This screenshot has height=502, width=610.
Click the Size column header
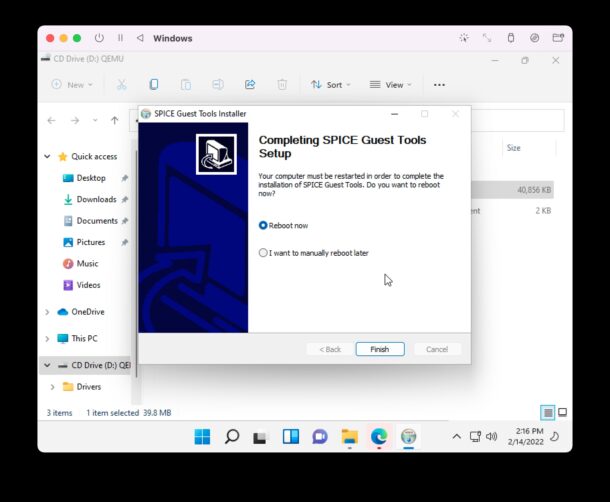[x=514, y=148]
